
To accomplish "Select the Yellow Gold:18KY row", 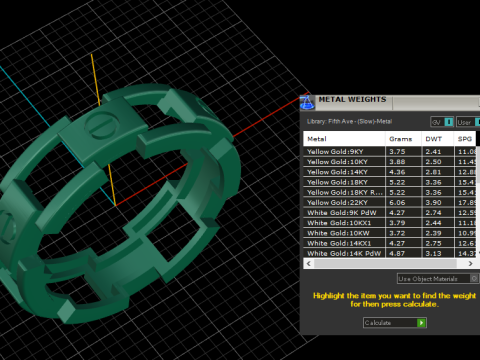I will coord(389,182).
